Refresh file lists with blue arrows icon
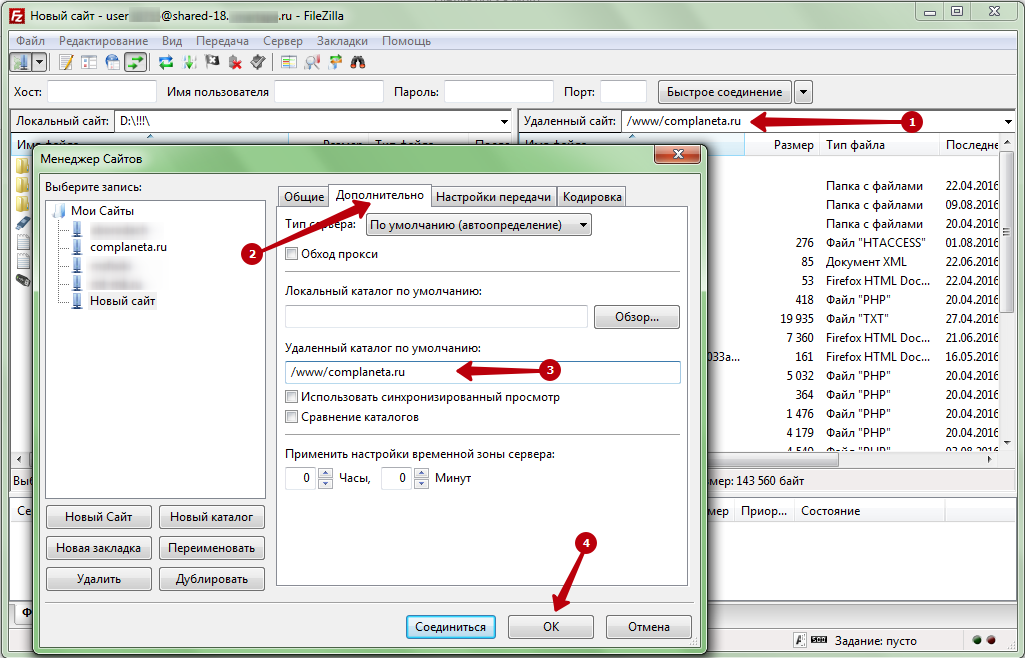 click(x=166, y=62)
